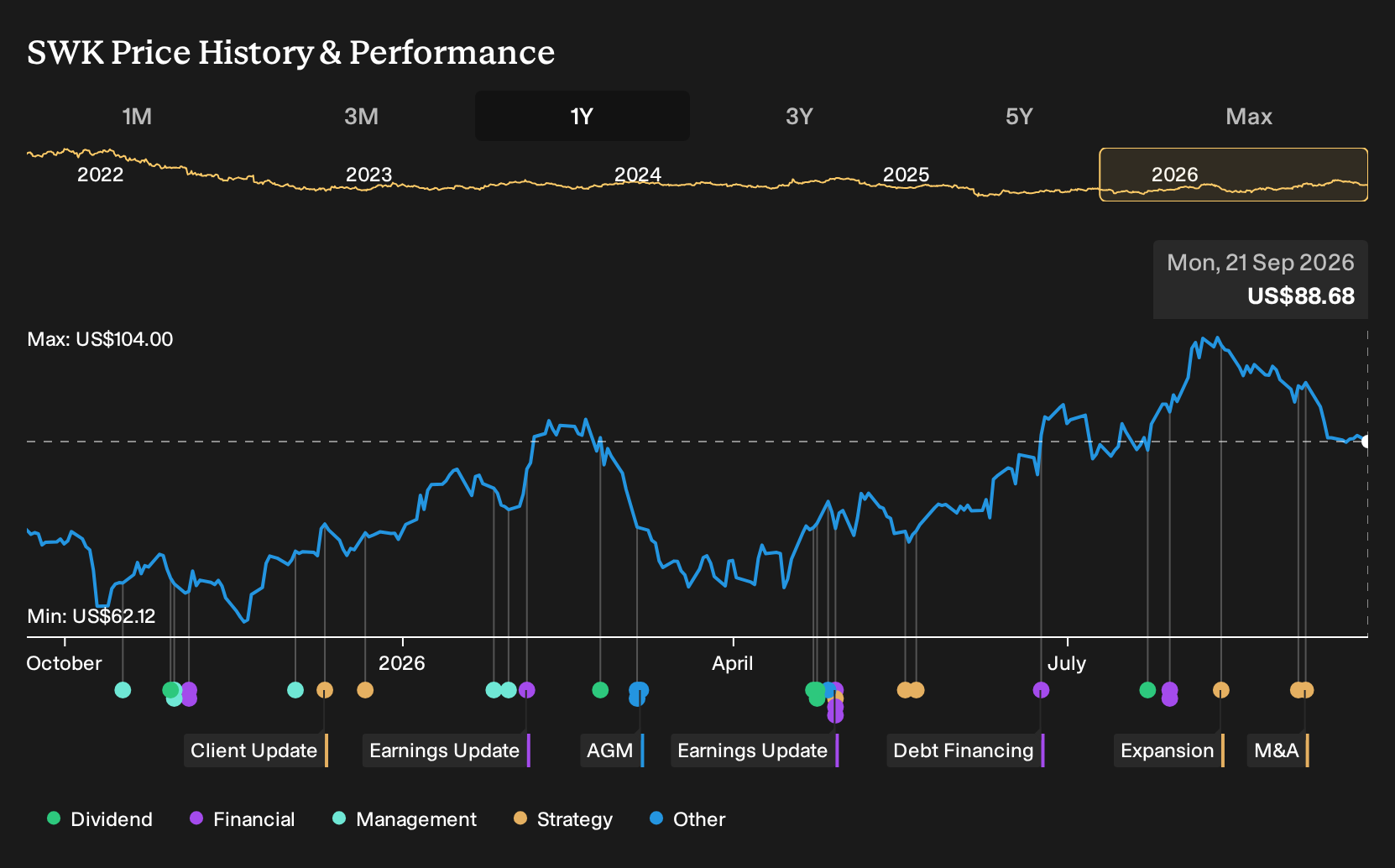Switch to the 5Y time range
Screen dimensions: 1395x868
click(1019, 116)
